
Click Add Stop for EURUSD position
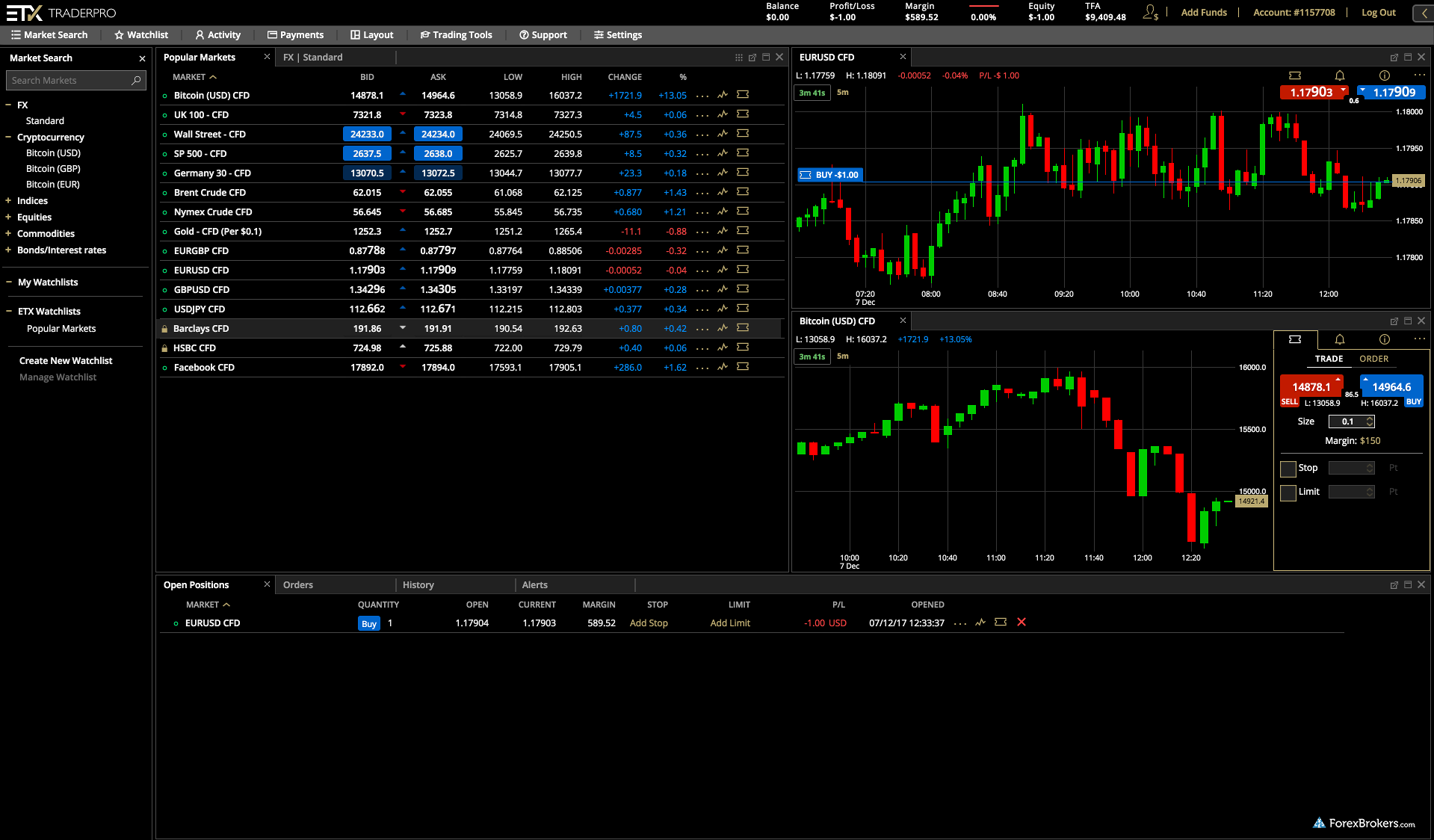(649, 623)
